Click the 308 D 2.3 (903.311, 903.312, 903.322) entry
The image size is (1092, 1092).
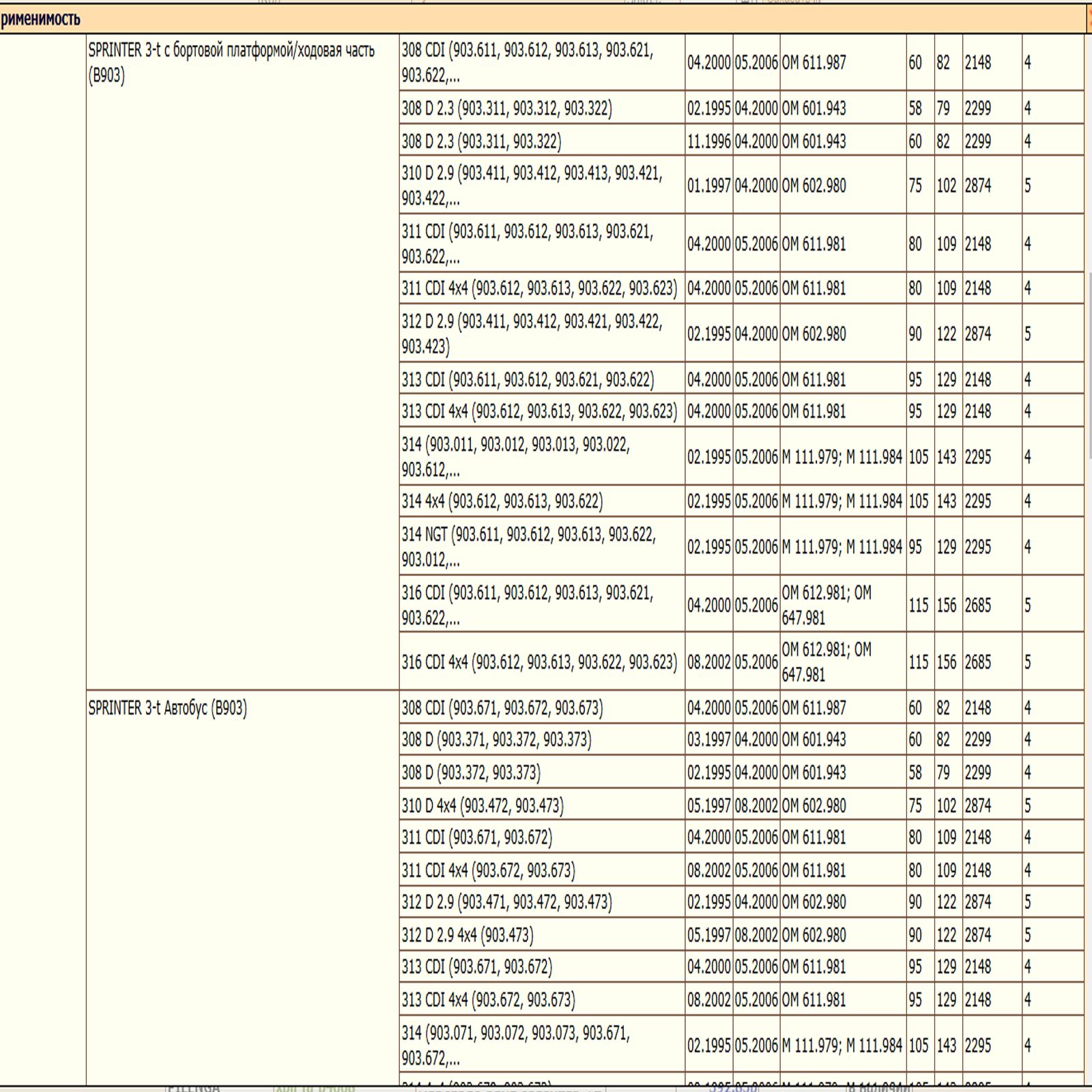click(x=506, y=108)
